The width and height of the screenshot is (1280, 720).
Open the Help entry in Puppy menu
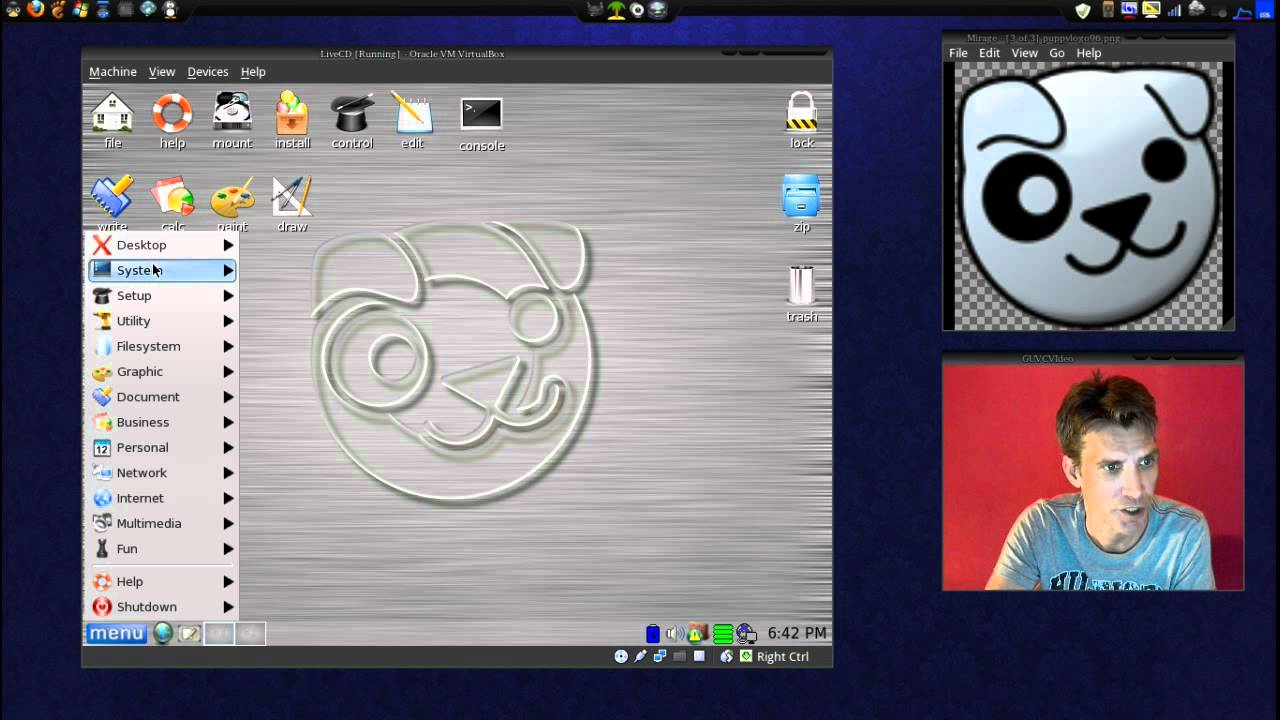[x=162, y=581]
